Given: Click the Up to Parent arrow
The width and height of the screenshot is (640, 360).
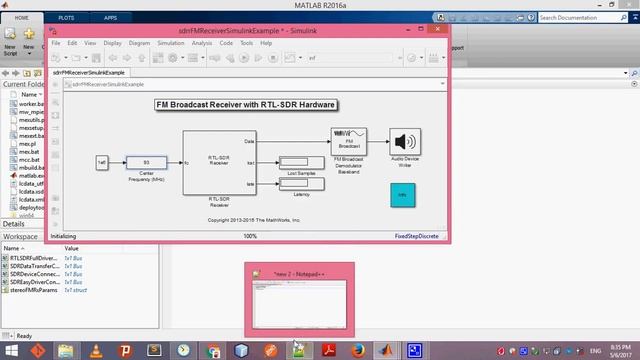Looking at the screenshot, I should (142, 58).
